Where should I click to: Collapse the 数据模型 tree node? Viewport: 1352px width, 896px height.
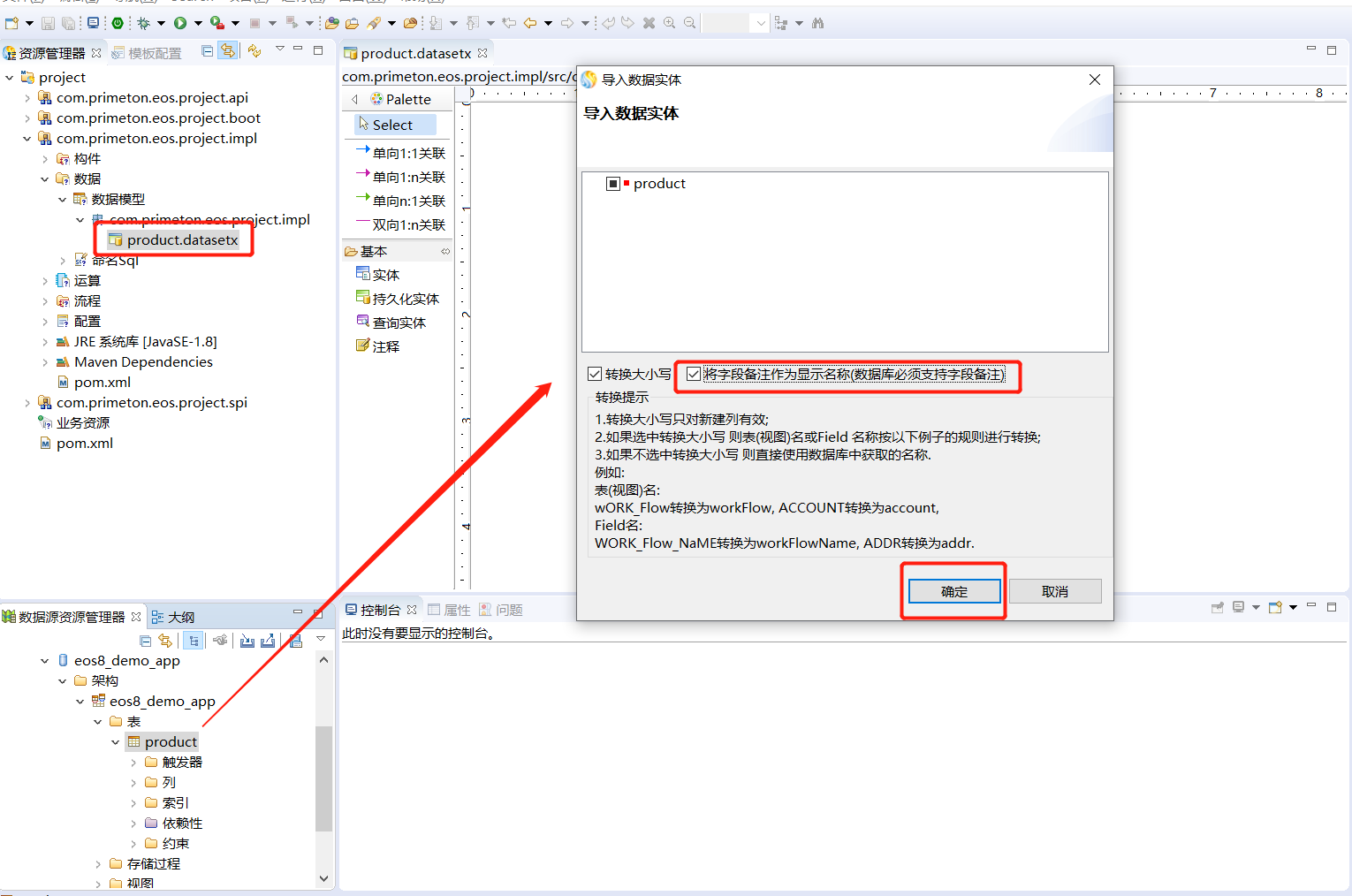coord(63,200)
